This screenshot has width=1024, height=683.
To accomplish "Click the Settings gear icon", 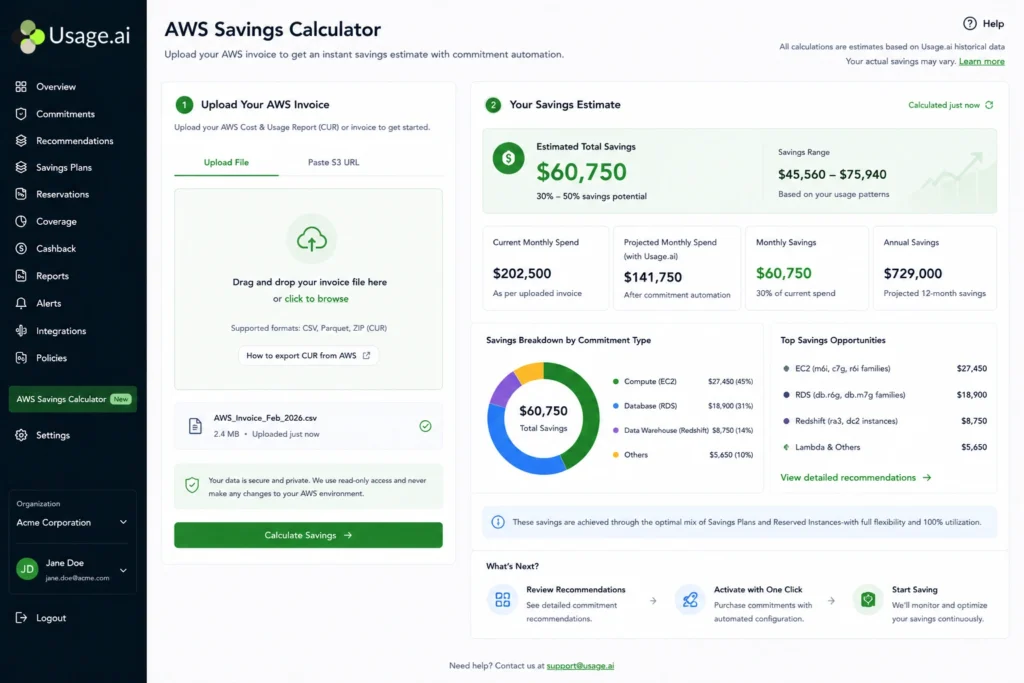I will 21,435.
